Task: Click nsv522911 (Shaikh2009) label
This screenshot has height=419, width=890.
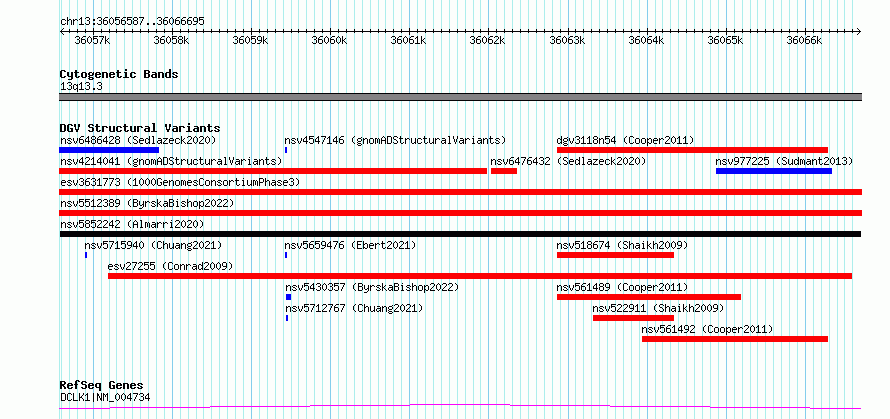Action: [x=658, y=308]
